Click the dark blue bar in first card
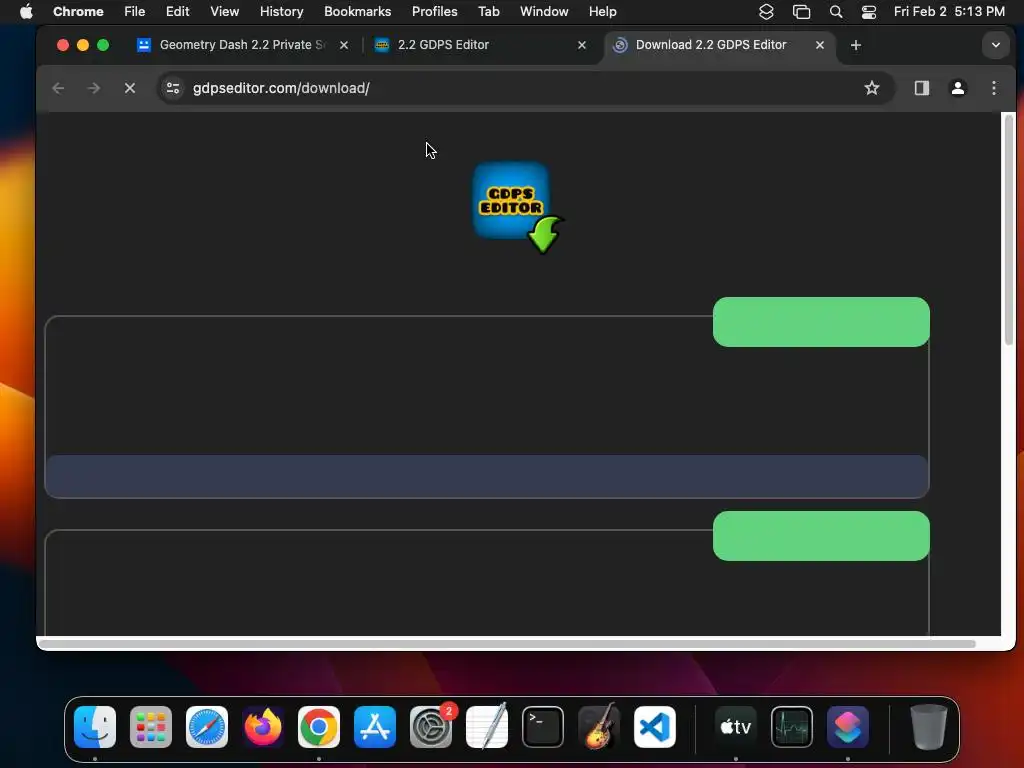Viewport: 1024px width, 768px height. pos(487,476)
